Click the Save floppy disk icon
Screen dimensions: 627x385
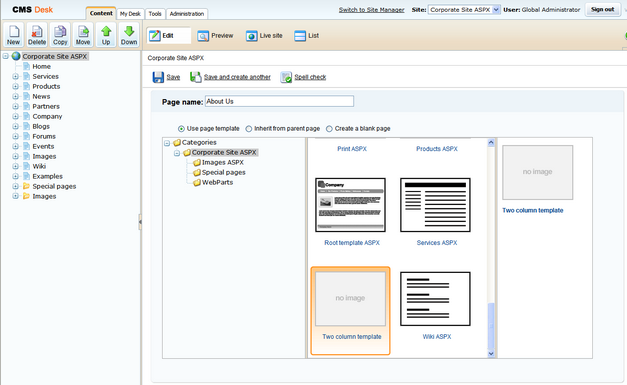(158, 77)
